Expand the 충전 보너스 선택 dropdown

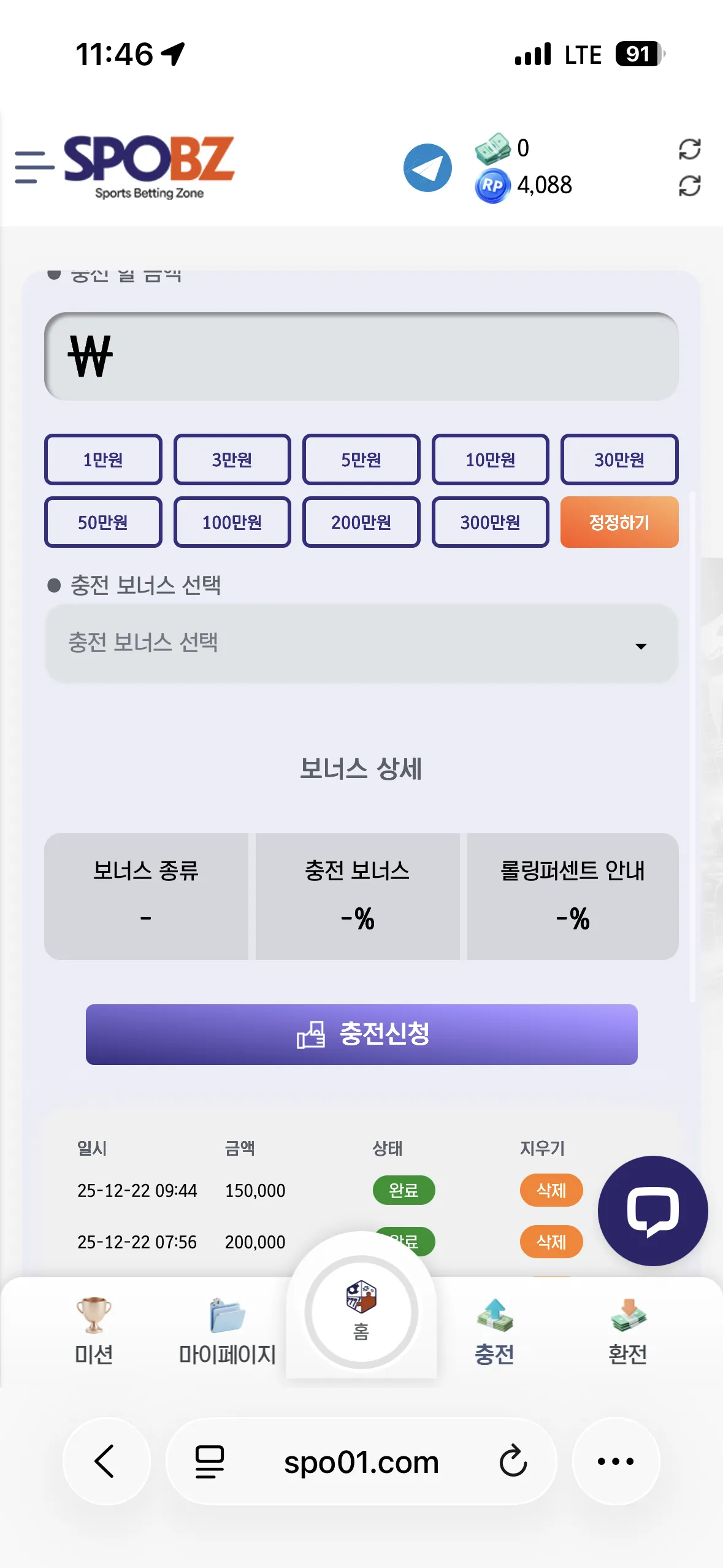coord(361,643)
